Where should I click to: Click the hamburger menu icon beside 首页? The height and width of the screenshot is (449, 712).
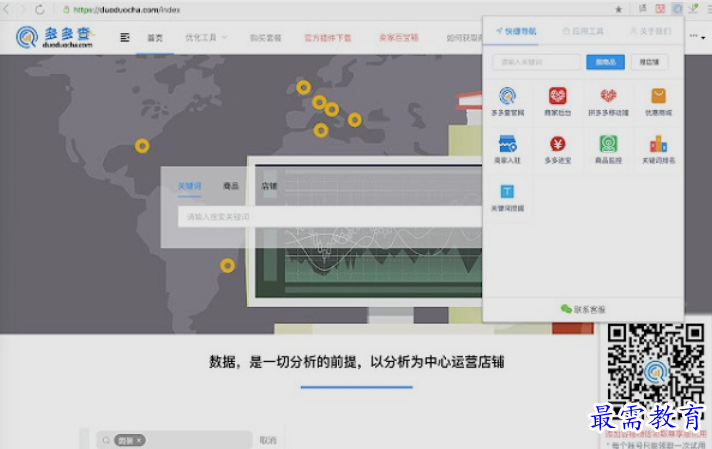pos(124,37)
